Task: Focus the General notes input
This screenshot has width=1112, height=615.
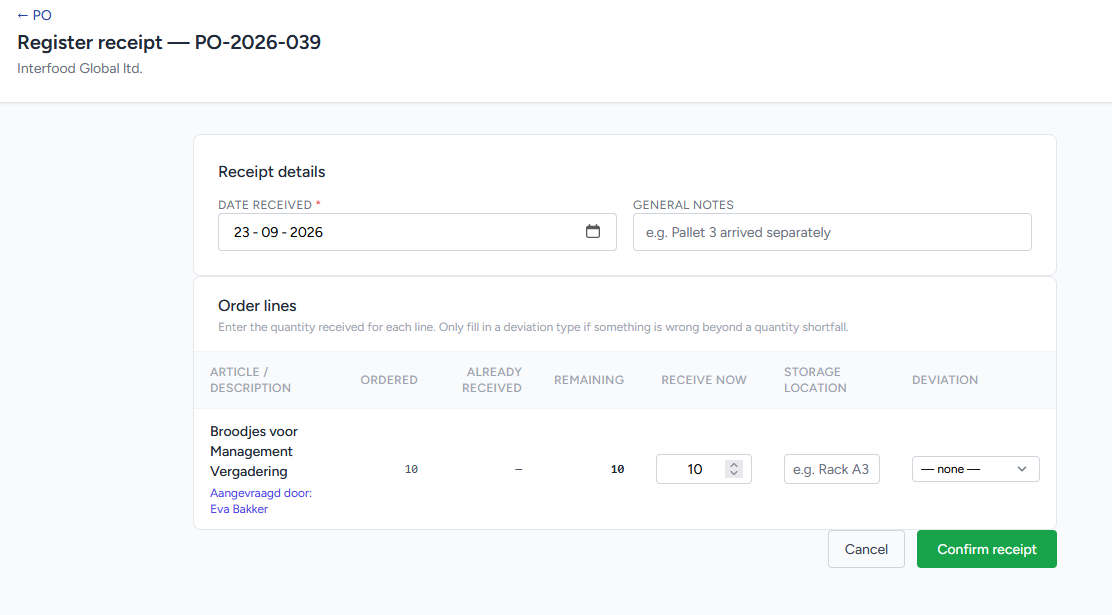Action: click(832, 232)
